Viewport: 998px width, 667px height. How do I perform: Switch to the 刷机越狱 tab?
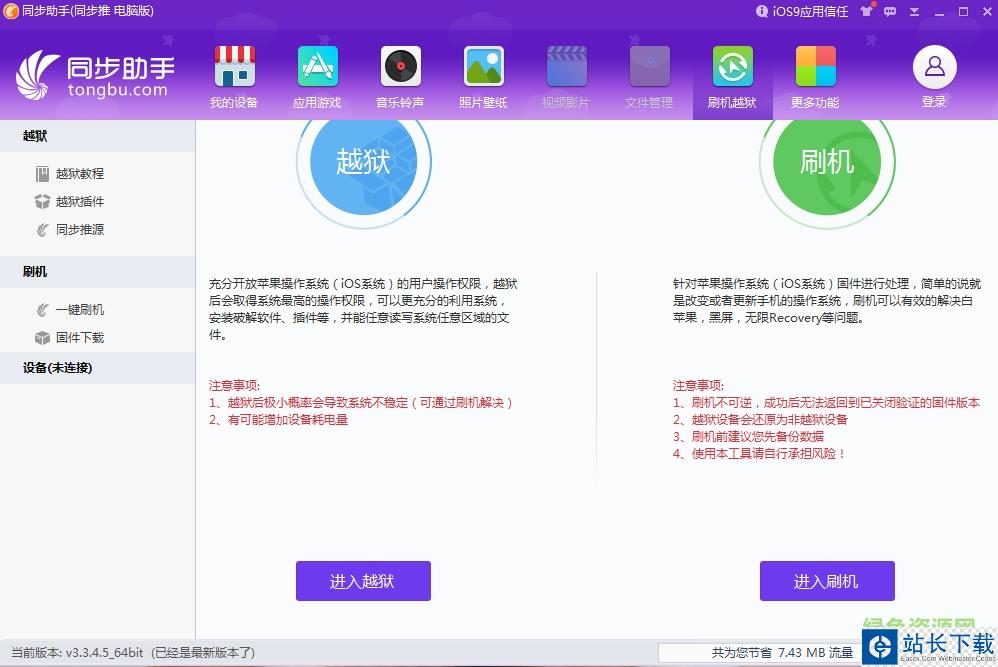point(732,77)
